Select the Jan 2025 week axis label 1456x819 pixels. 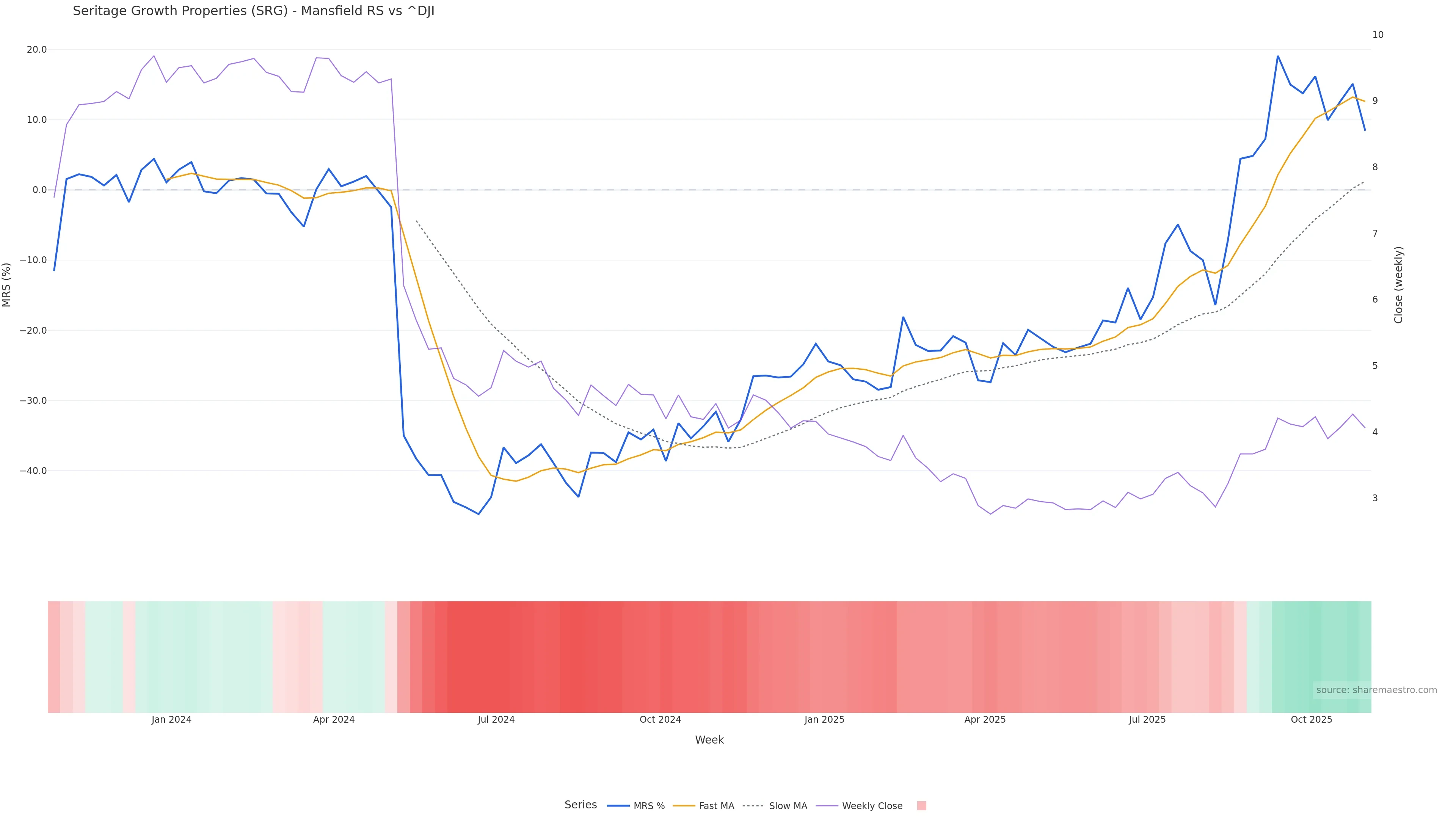pyautogui.click(x=824, y=720)
